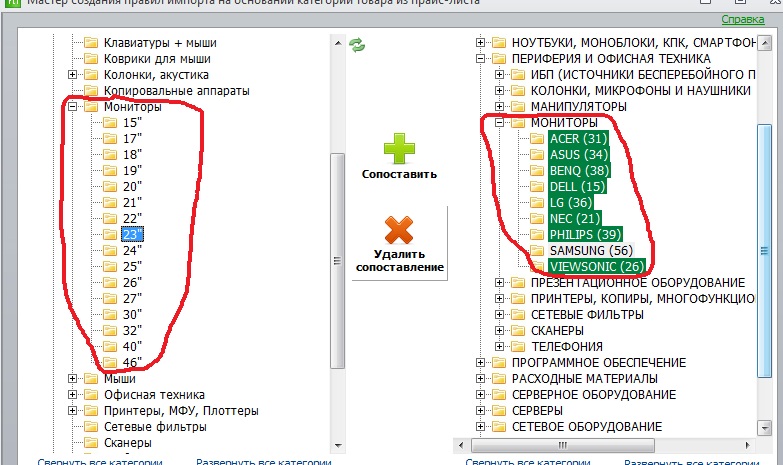Select BENQ (38) category
Screen dimensions: 783x465
(x=579, y=170)
